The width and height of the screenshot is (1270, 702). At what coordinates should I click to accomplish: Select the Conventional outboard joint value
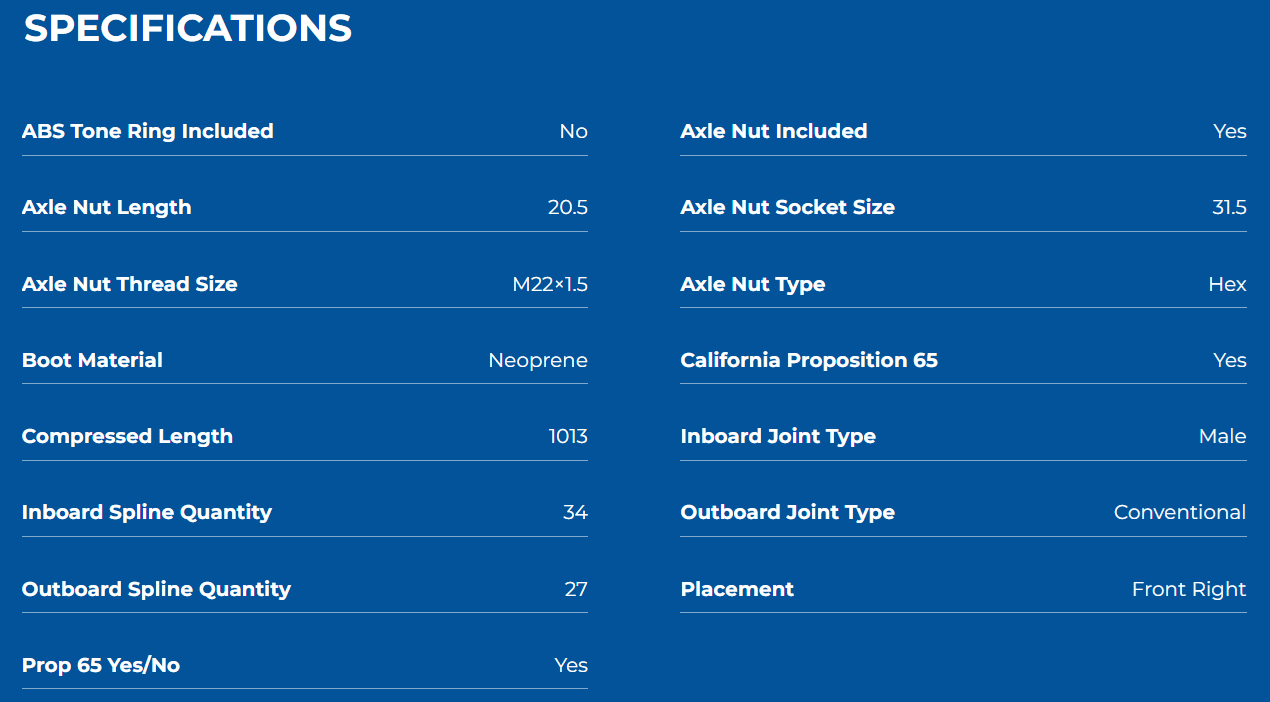pyautogui.click(x=1179, y=513)
